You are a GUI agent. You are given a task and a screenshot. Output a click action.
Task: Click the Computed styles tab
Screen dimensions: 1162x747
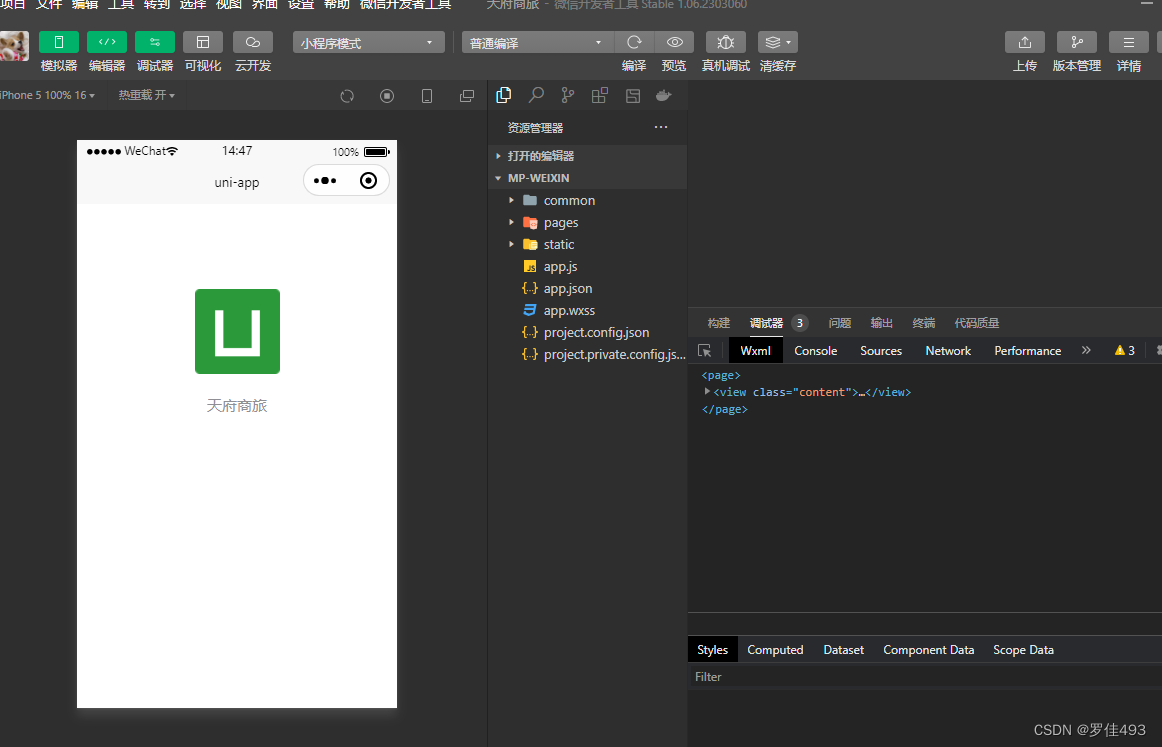coord(775,650)
